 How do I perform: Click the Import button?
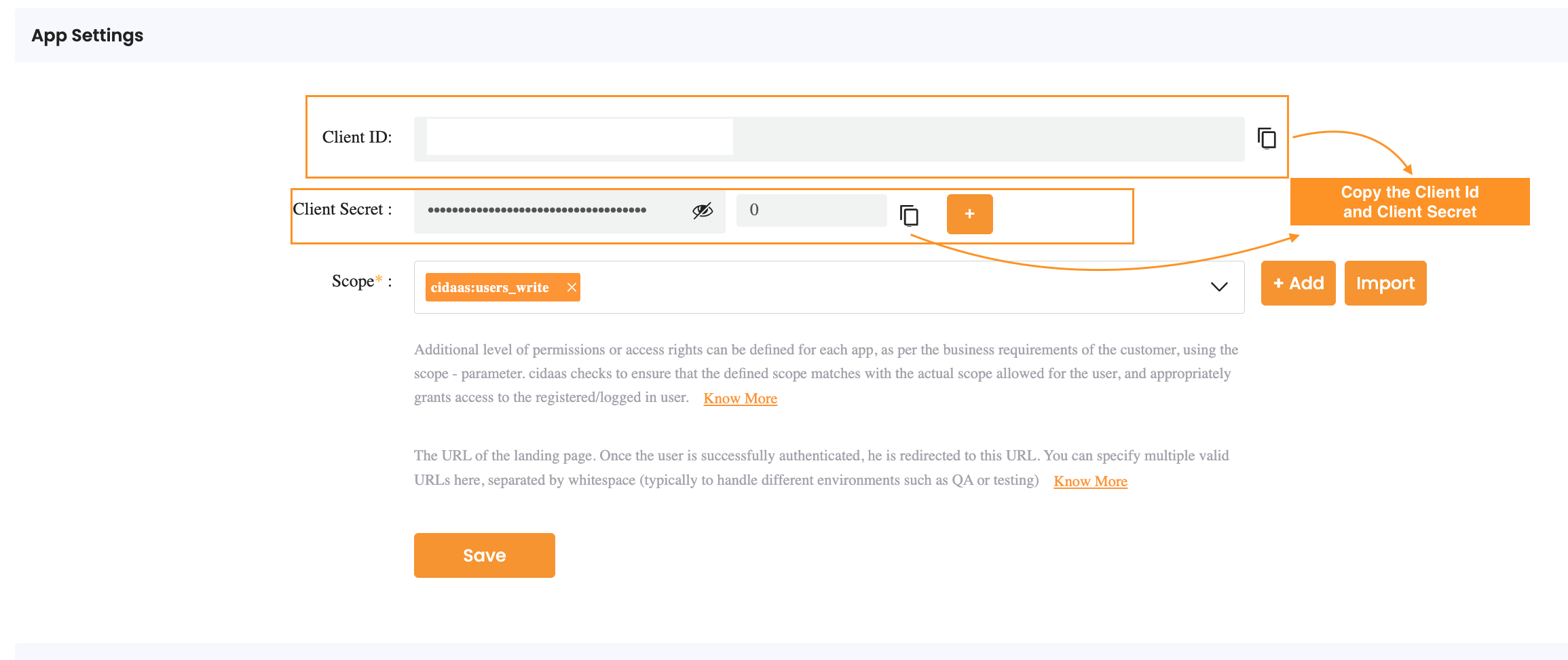click(1385, 283)
